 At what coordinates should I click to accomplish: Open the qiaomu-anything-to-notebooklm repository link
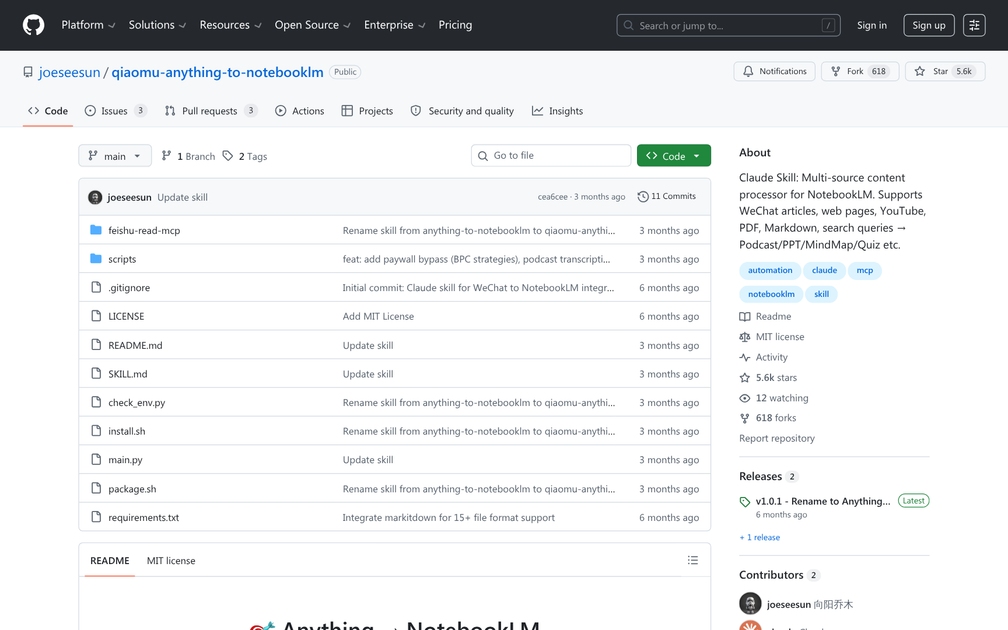[x=217, y=72]
